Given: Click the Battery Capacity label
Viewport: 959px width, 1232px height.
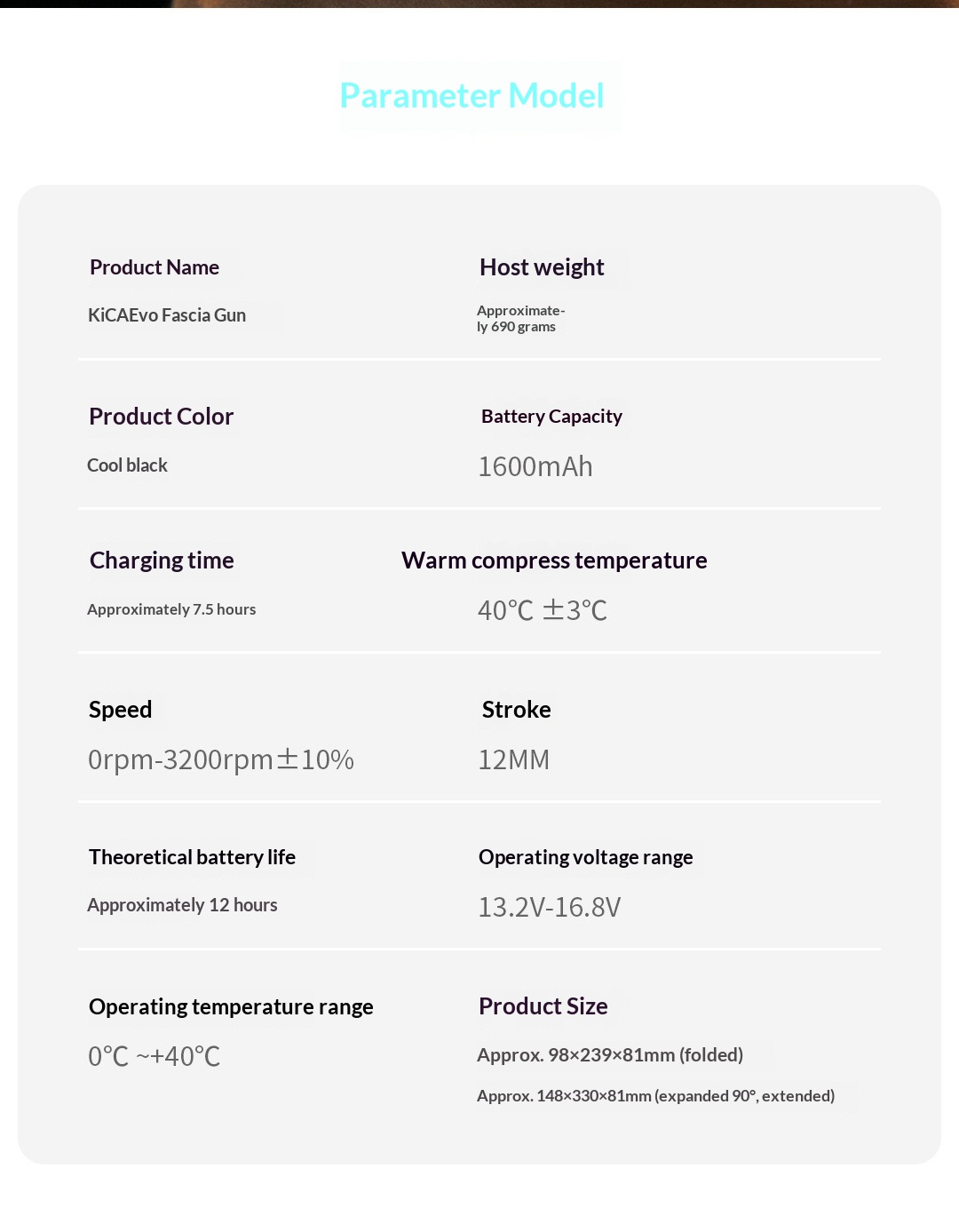Looking at the screenshot, I should point(551,417).
